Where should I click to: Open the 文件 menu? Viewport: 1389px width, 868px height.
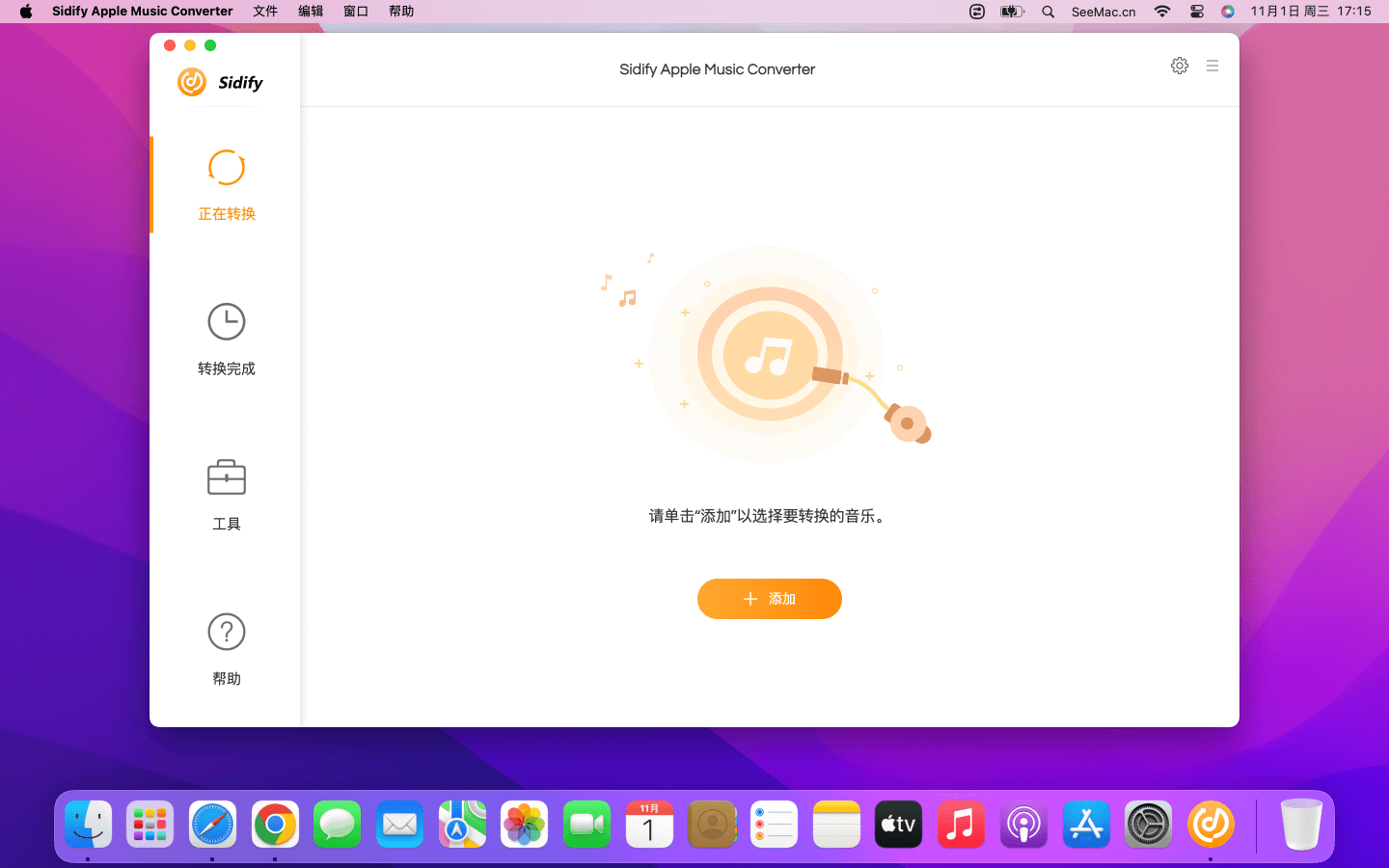(x=265, y=12)
